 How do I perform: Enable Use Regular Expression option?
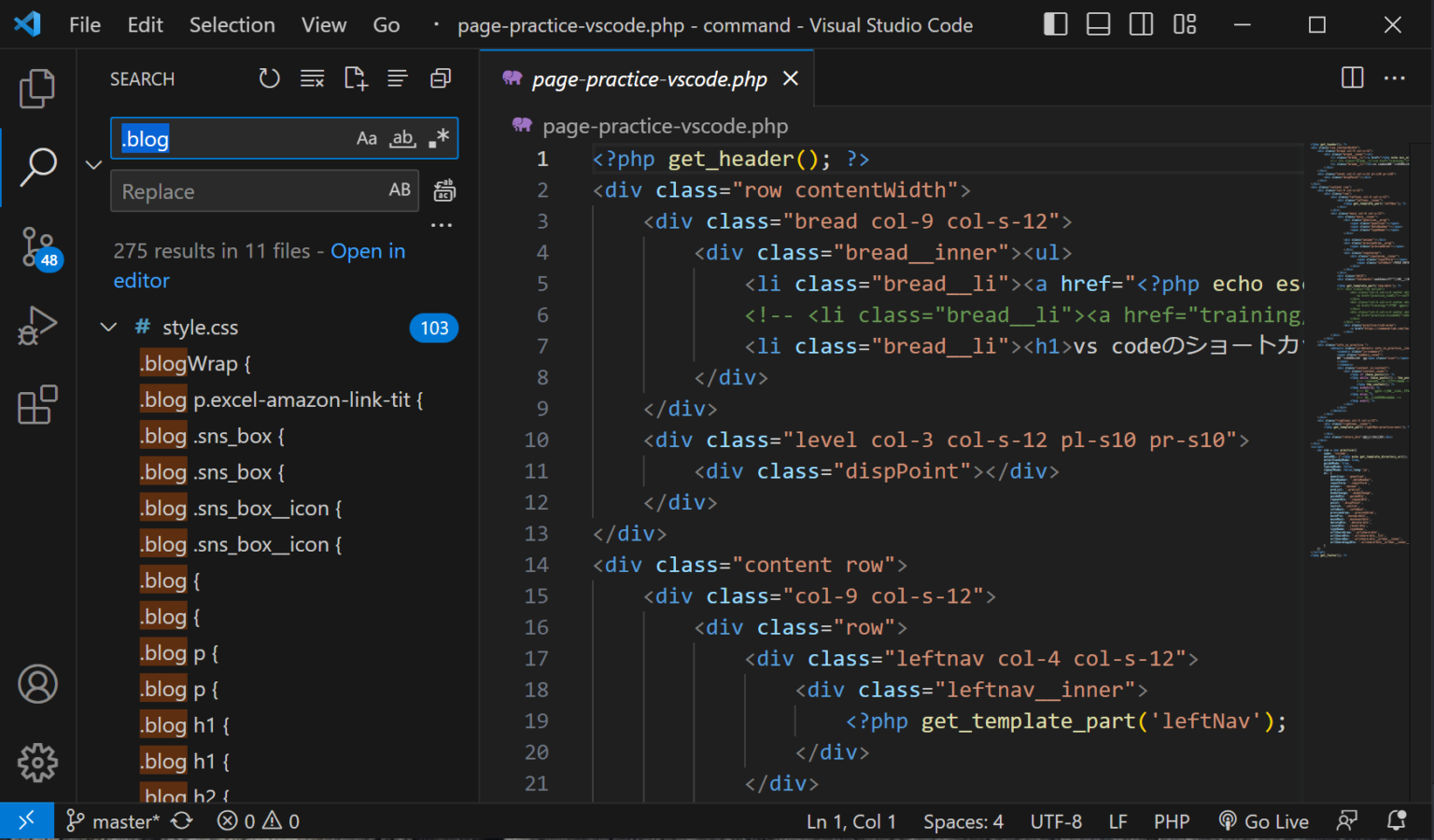point(439,139)
